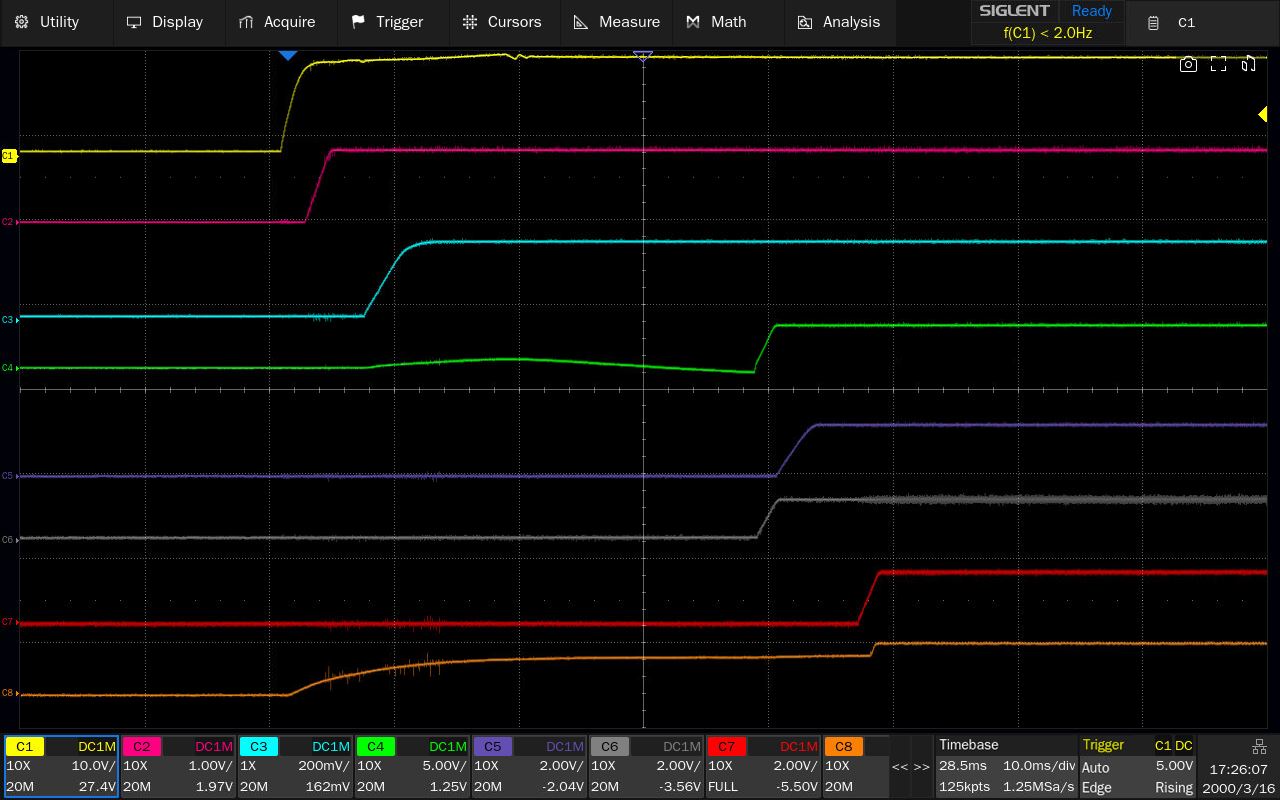
Task: Click the network status icon
Action: pyautogui.click(x=1259, y=747)
